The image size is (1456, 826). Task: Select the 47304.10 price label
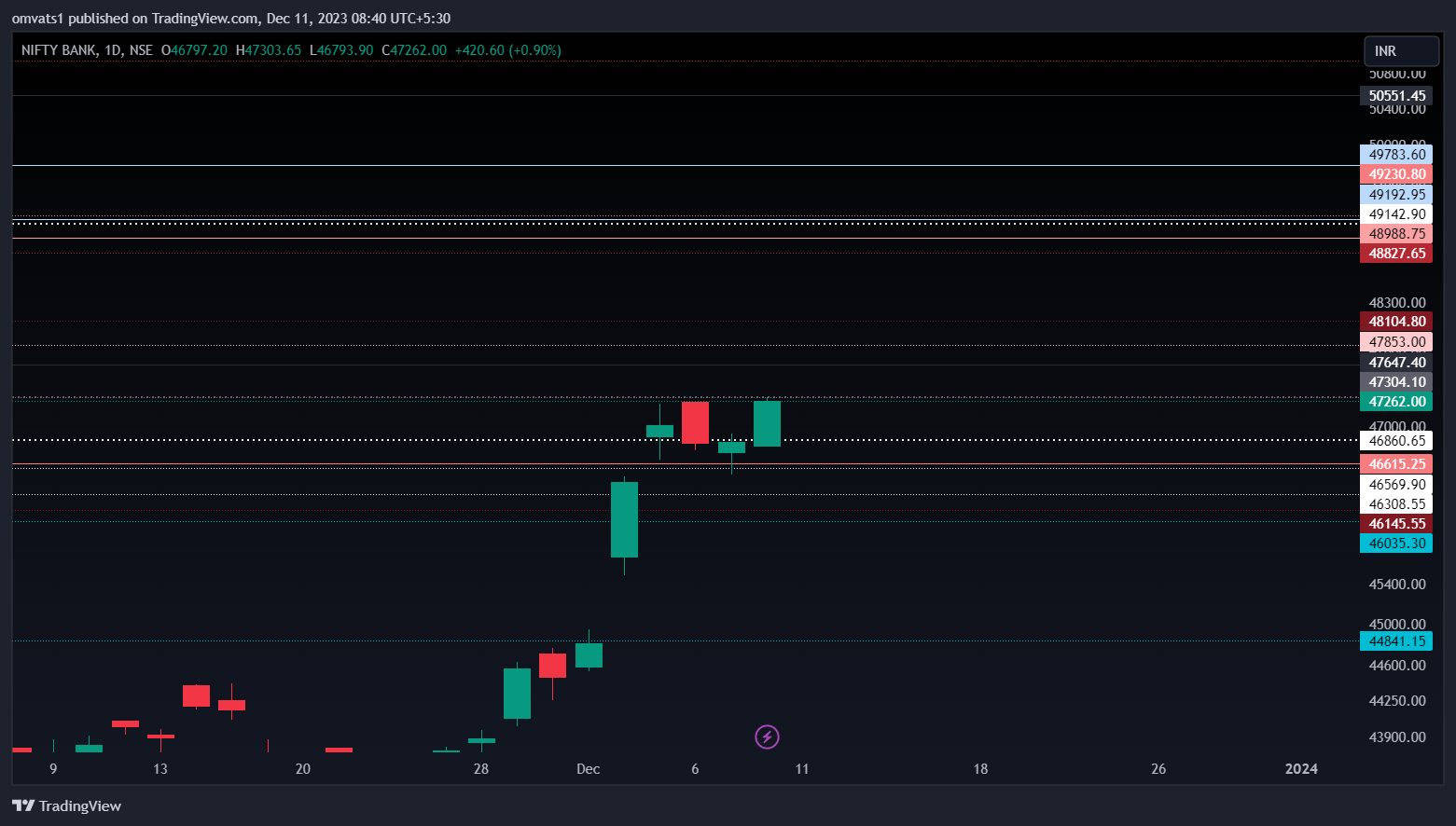tap(1396, 382)
